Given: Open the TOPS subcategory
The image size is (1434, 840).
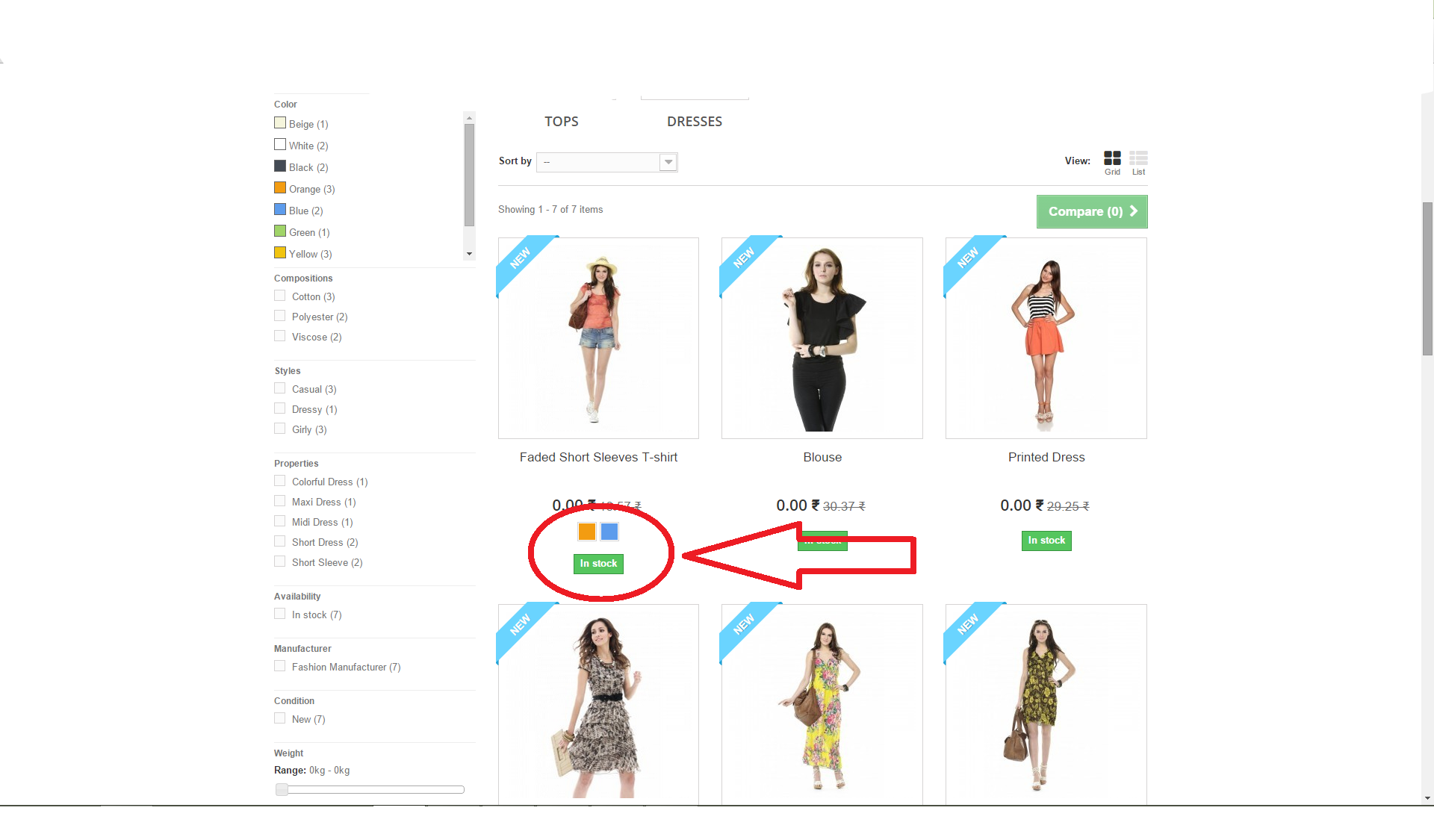Looking at the screenshot, I should point(561,122).
